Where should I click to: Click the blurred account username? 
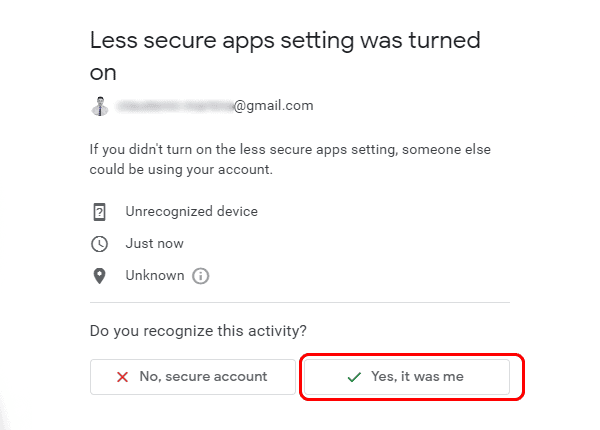[174, 104]
